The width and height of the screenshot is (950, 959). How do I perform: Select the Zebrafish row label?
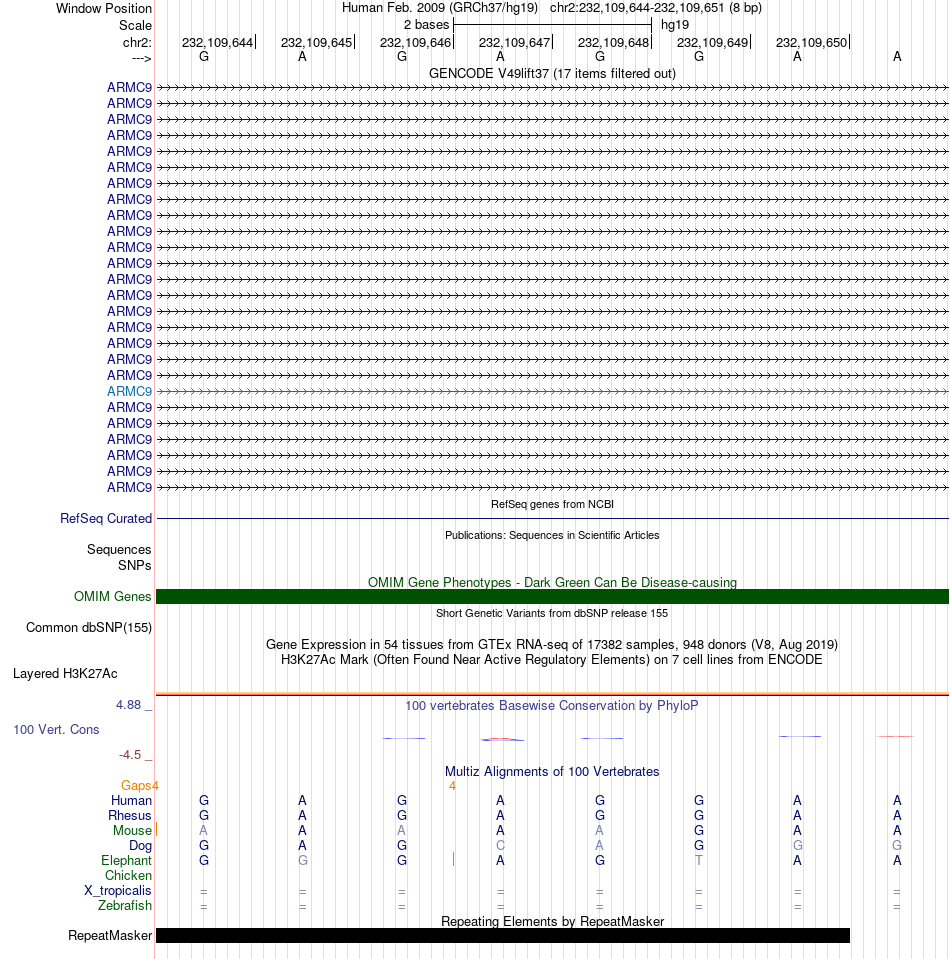[125, 905]
